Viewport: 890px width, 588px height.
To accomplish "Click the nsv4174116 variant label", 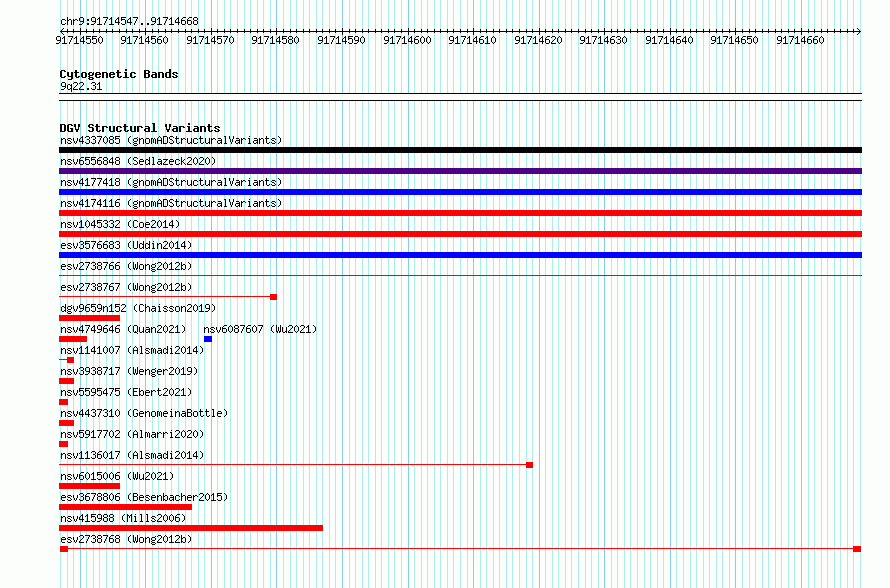I will [x=171, y=203].
